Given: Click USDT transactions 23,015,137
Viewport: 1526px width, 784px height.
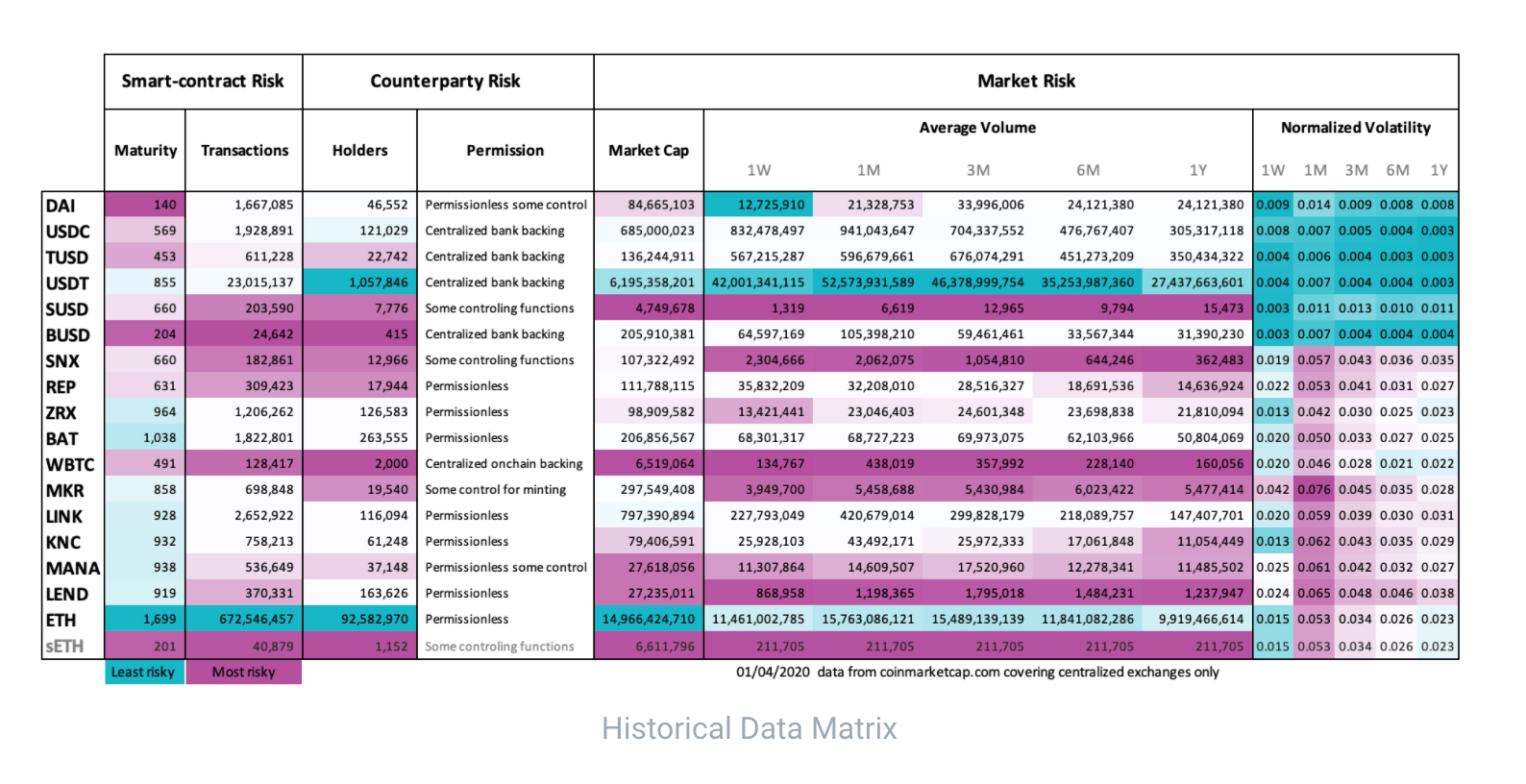Looking at the screenshot, I should coord(260,282).
